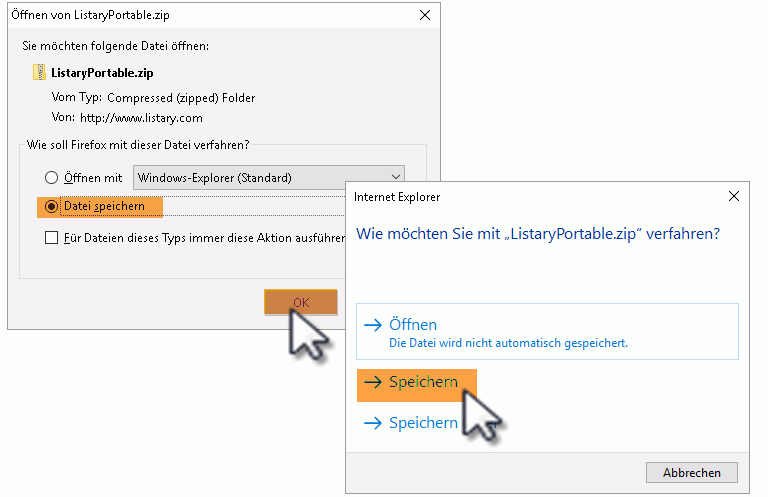Click the arrow icon on highlighted Speichern
This screenshot has height=497, width=768.
pyautogui.click(x=373, y=382)
